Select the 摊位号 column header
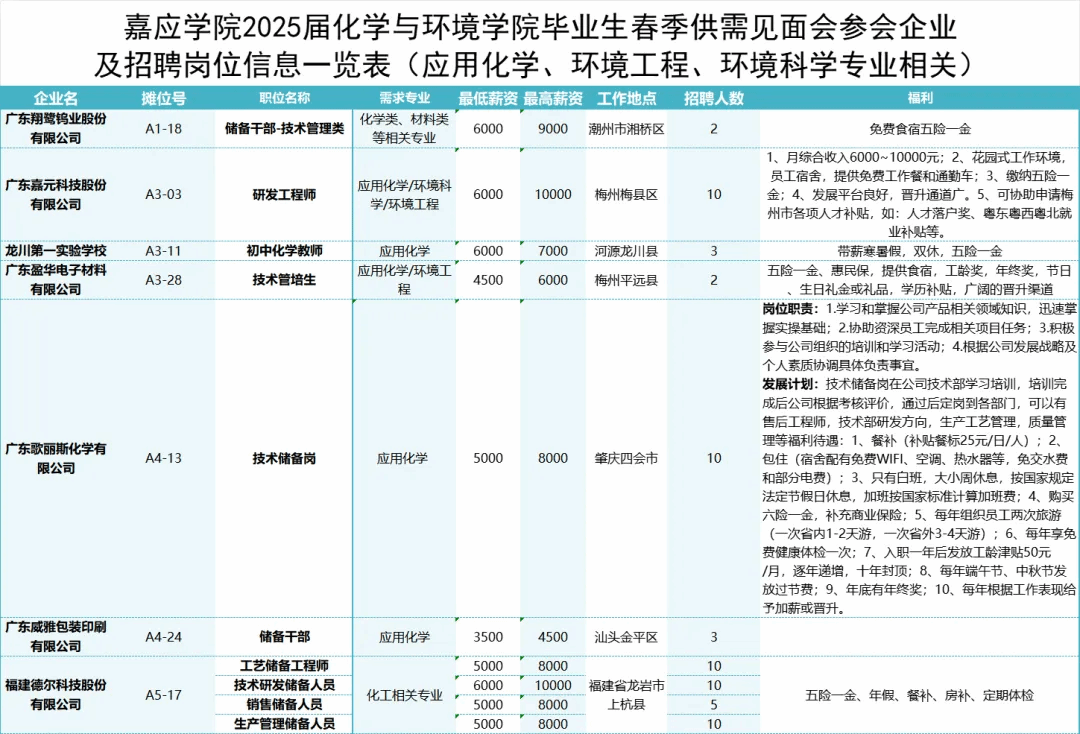 163,99
